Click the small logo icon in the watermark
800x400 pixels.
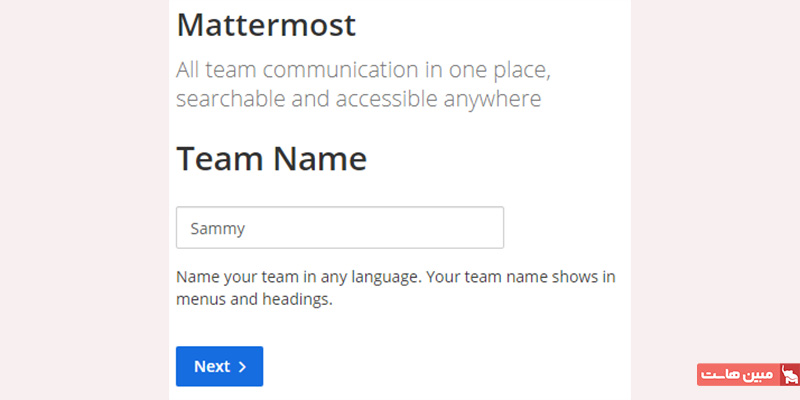click(788, 375)
